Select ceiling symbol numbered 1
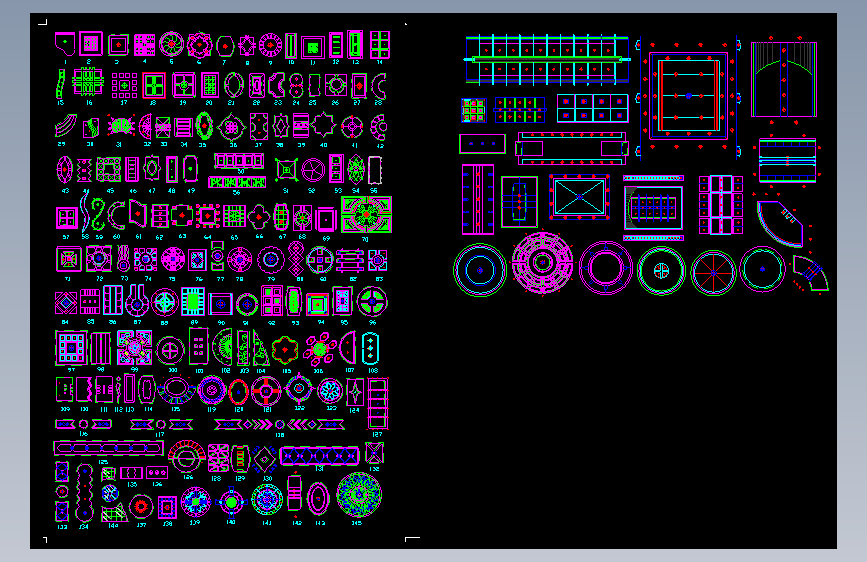This screenshot has width=867, height=562. click(65, 44)
